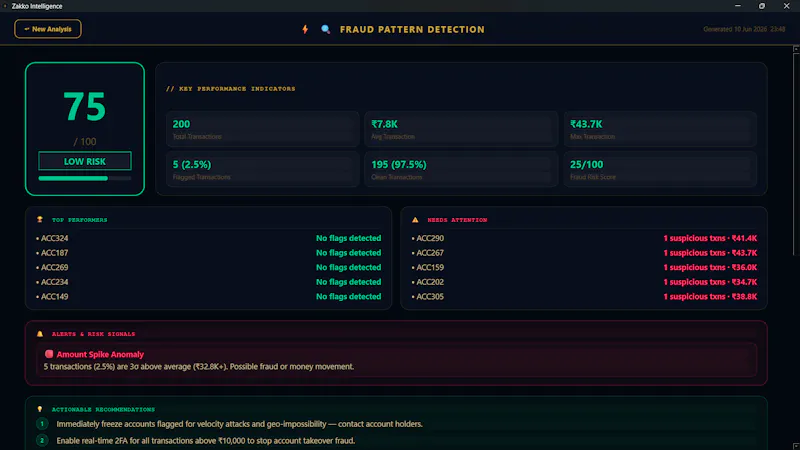The image size is (800, 450).
Task: Click the Generated timestamp text
Action: pos(744,29)
